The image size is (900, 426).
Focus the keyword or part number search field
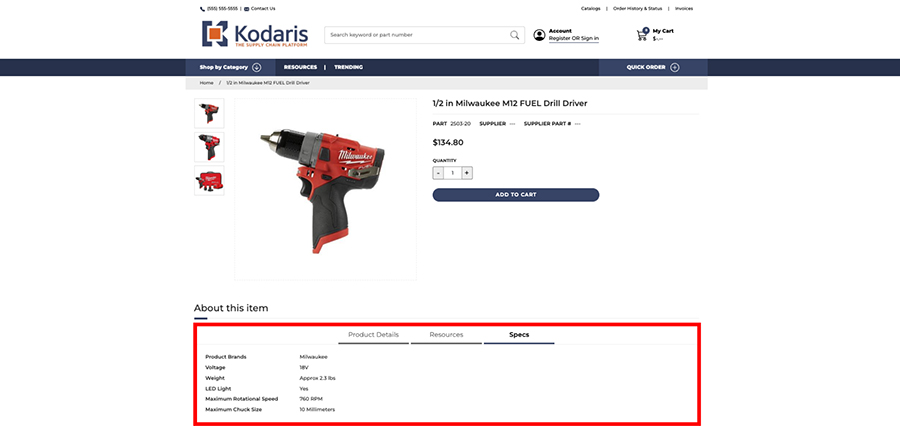[x=418, y=35]
